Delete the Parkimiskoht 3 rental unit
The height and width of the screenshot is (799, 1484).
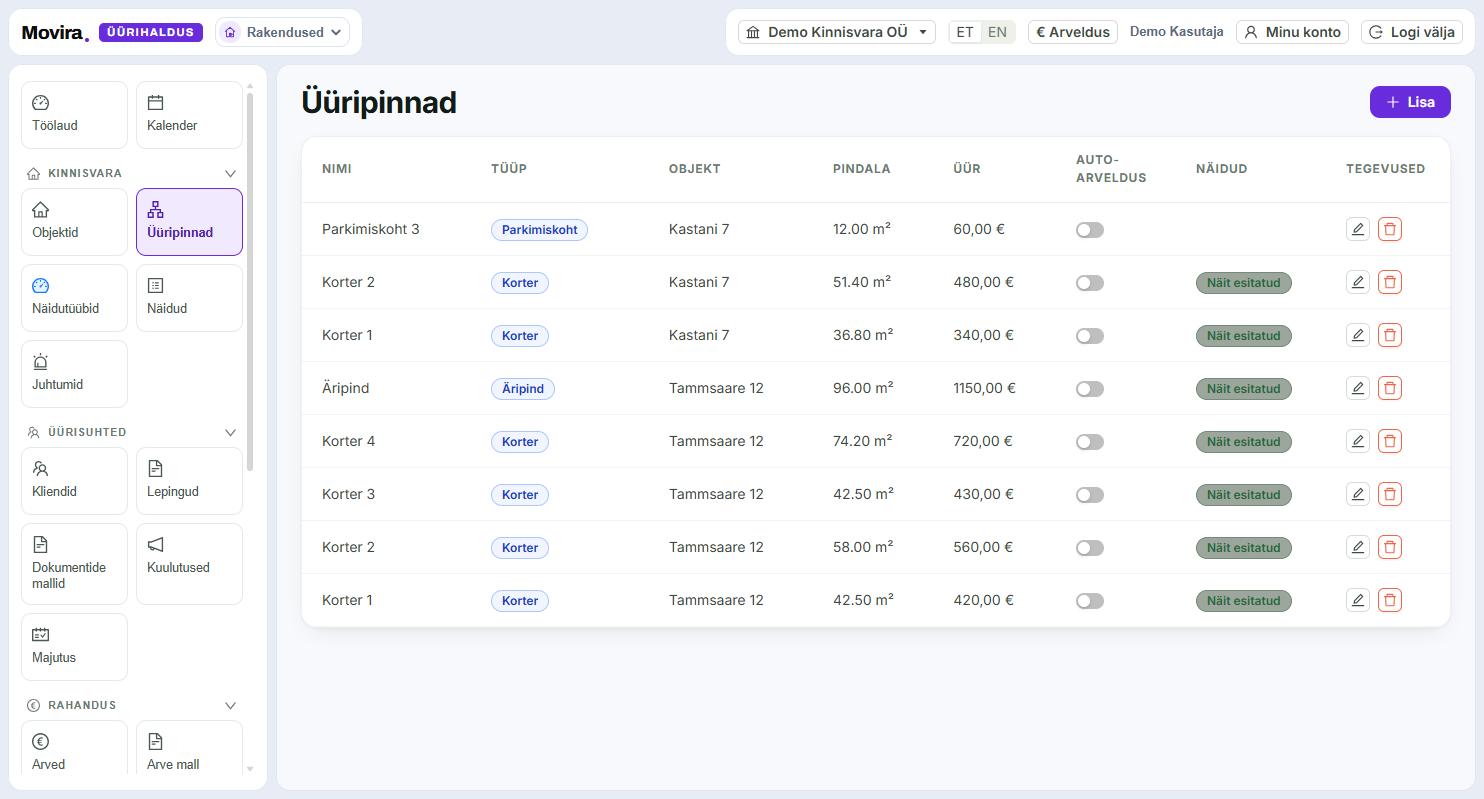1389,229
